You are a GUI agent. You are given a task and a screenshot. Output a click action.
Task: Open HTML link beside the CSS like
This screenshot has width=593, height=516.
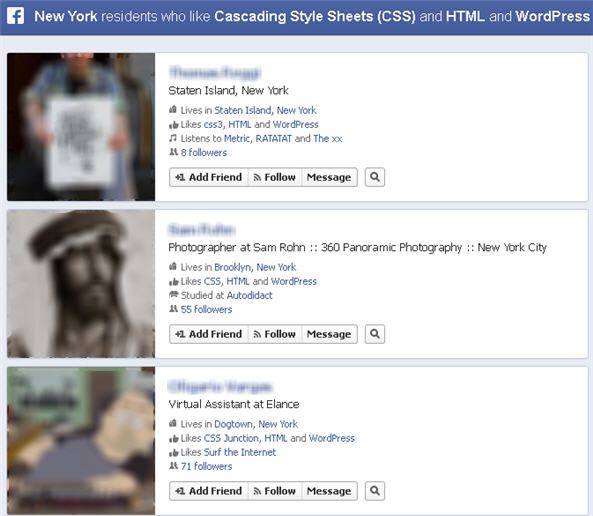[238, 281]
